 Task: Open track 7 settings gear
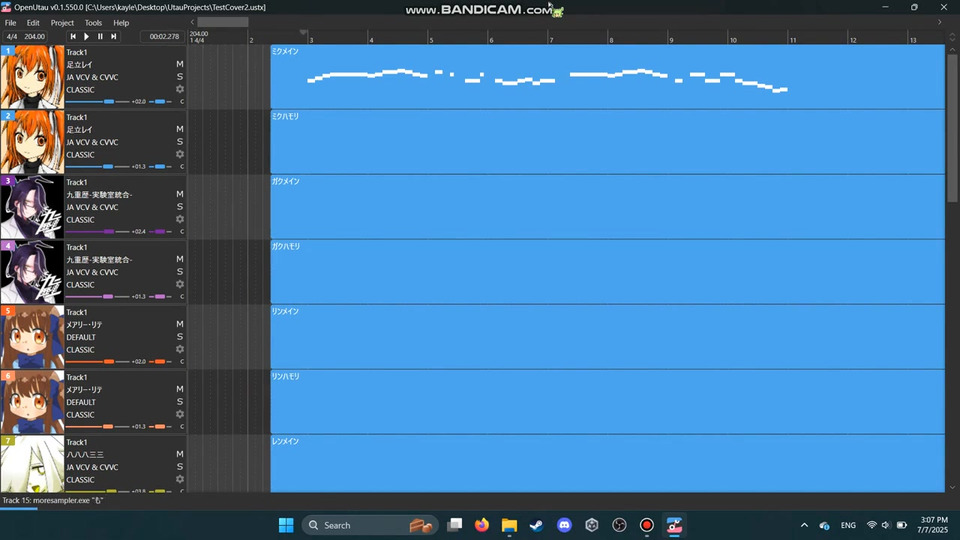179,479
